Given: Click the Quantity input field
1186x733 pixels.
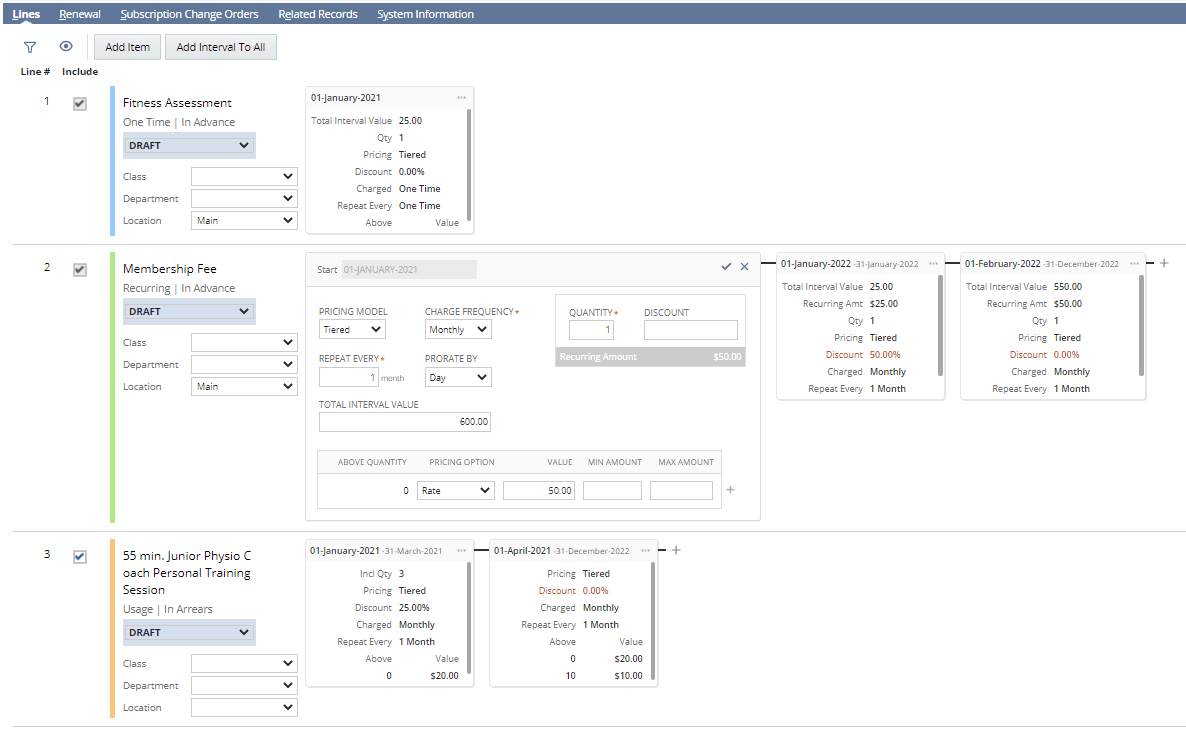Looking at the screenshot, I should pos(591,330).
